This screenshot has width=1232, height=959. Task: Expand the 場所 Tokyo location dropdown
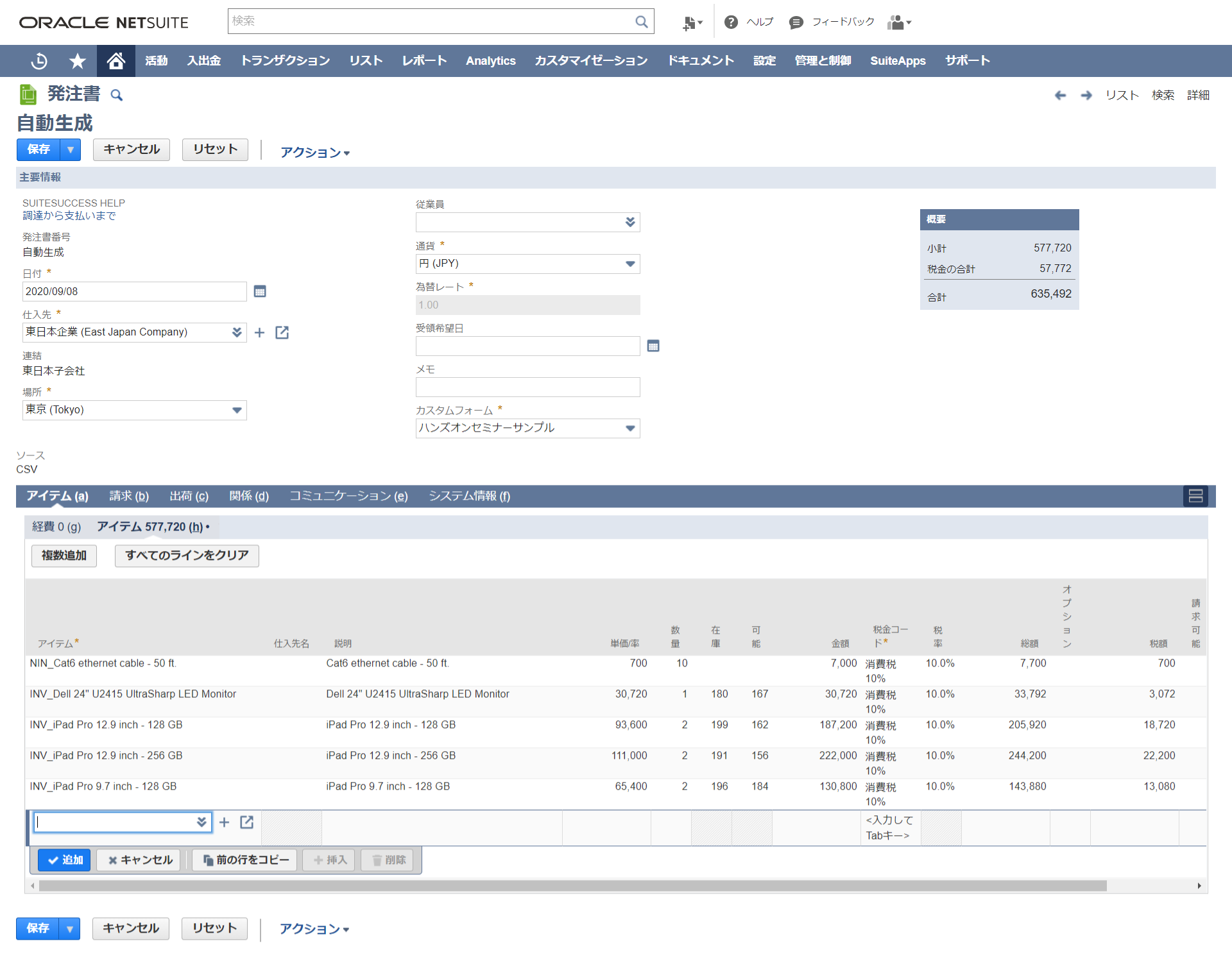(237, 410)
